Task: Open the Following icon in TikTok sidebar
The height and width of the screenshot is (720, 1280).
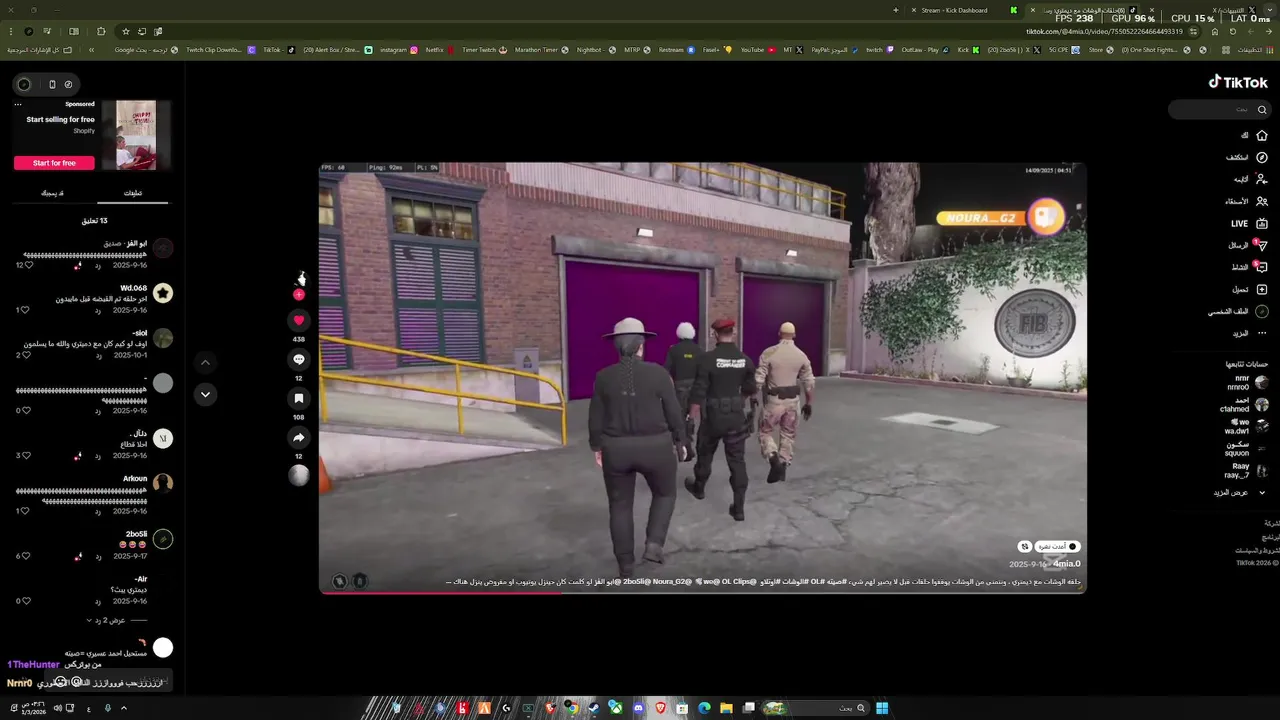Action: (1262, 179)
